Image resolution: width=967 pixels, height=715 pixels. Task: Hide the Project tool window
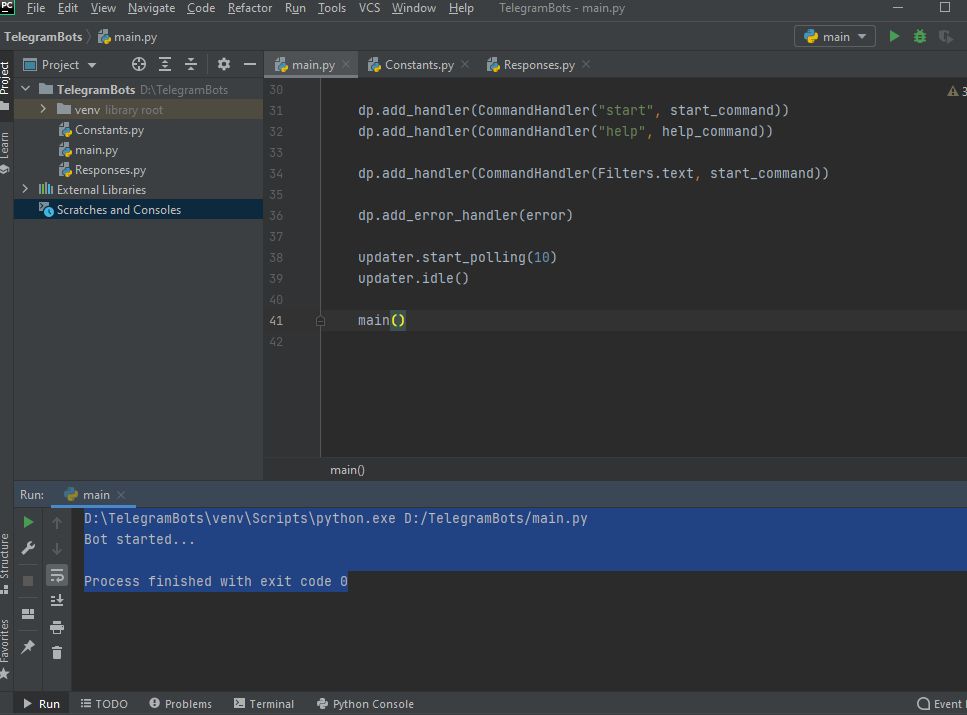pos(250,64)
